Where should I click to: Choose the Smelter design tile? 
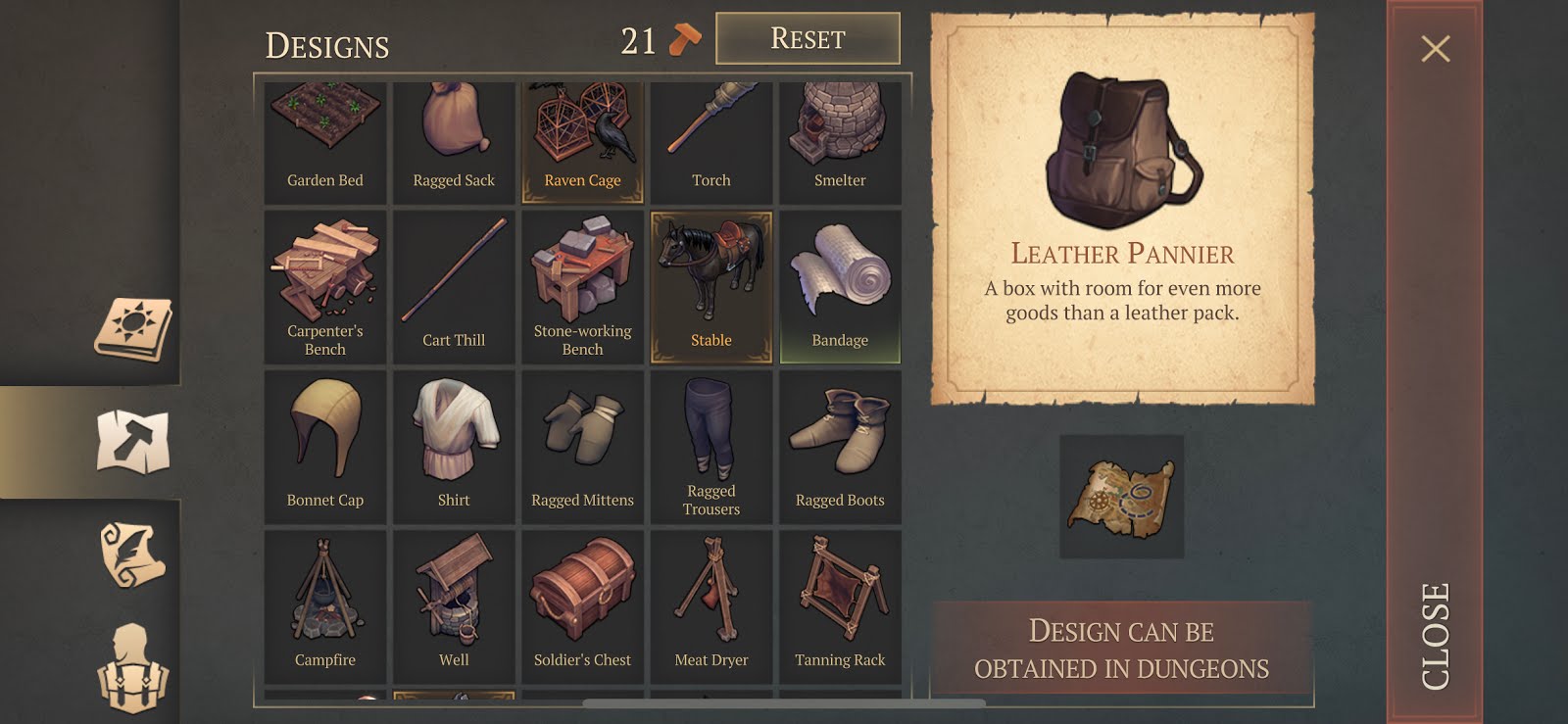[x=840, y=142]
